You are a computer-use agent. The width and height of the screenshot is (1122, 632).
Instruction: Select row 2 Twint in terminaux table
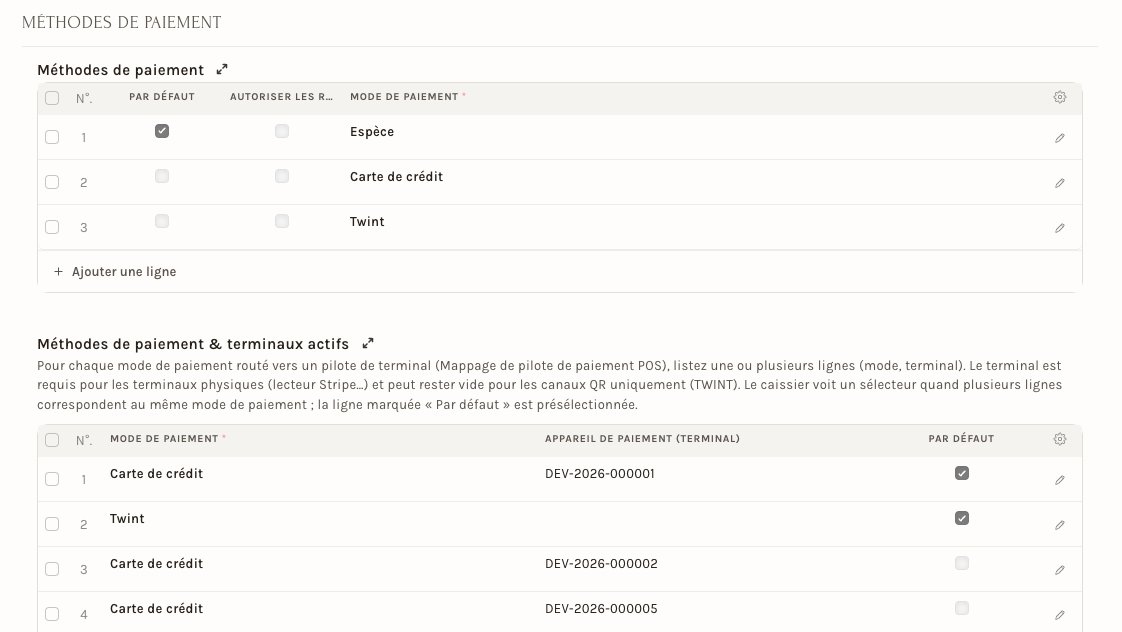click(x=52, y=524)
